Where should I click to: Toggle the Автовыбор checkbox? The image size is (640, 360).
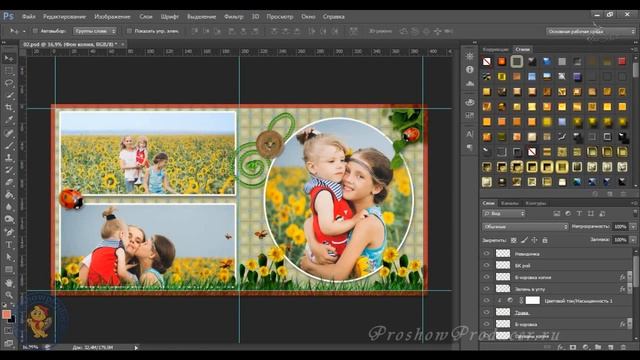35,31
